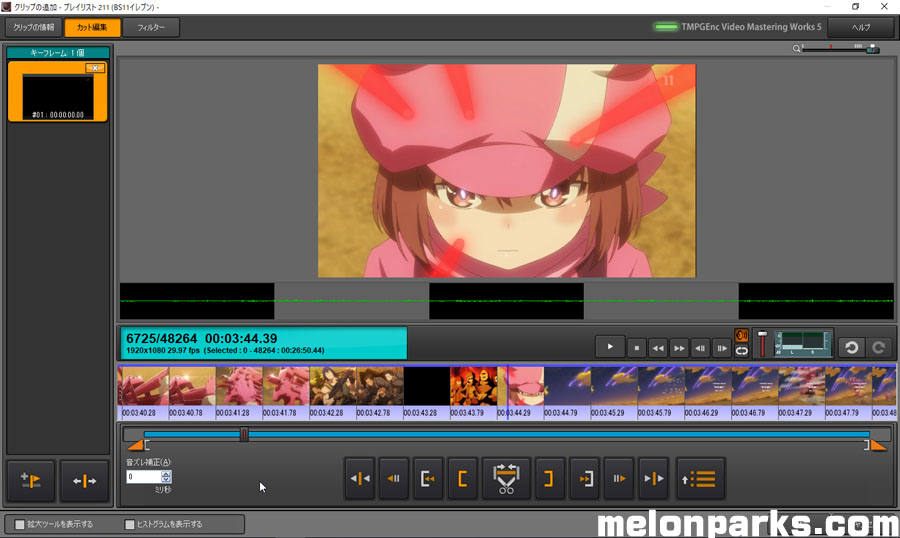The height and width of the screenshot is (538, 900).
Task: Click the TMPGEnc Video Mastering Works 5 label
Action: tap(751, 27)
